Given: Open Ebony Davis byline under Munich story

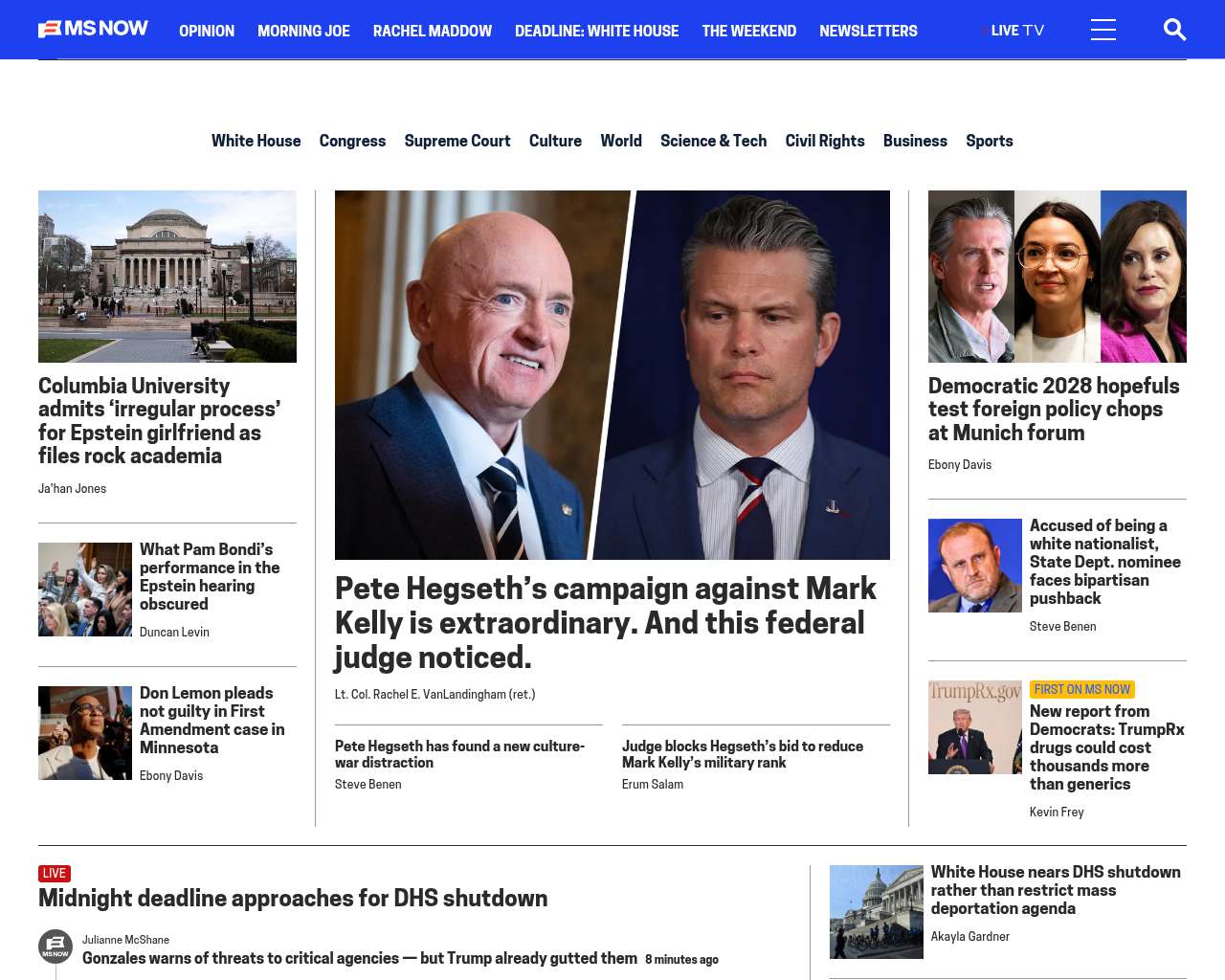Looking at the screenshot, I should 960,464.
